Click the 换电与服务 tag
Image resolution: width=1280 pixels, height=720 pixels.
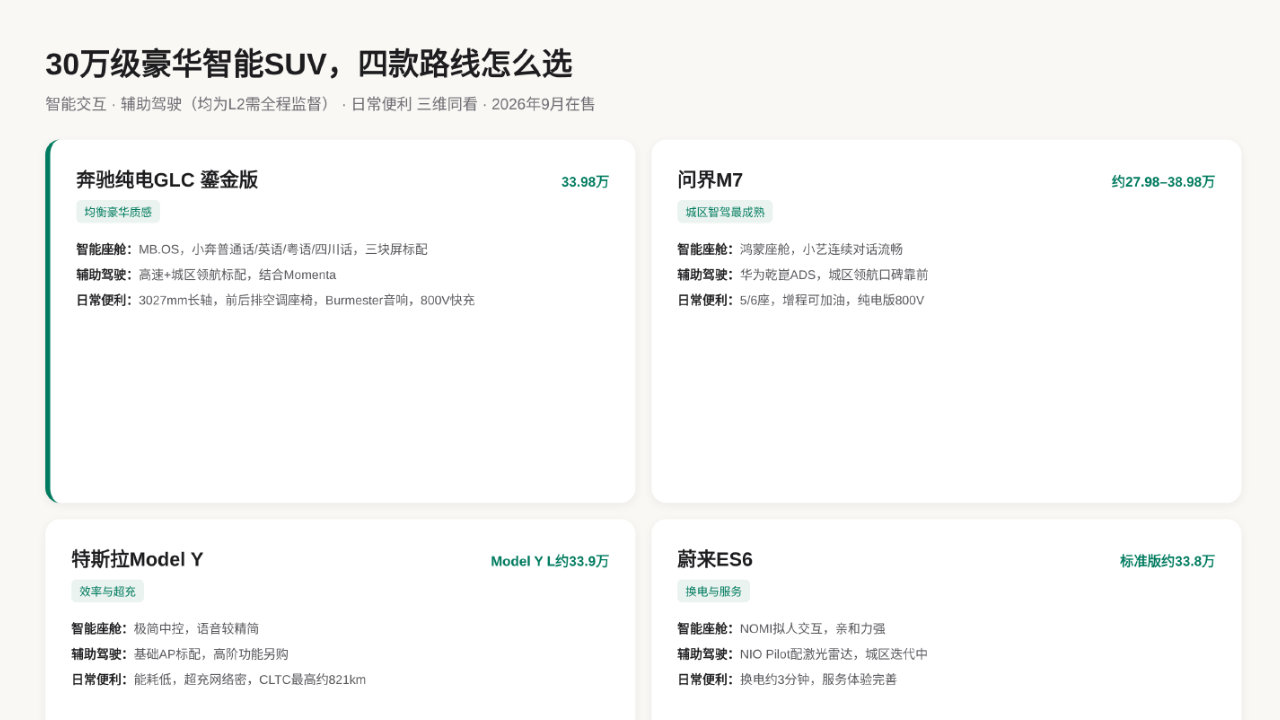pos(713,591)
